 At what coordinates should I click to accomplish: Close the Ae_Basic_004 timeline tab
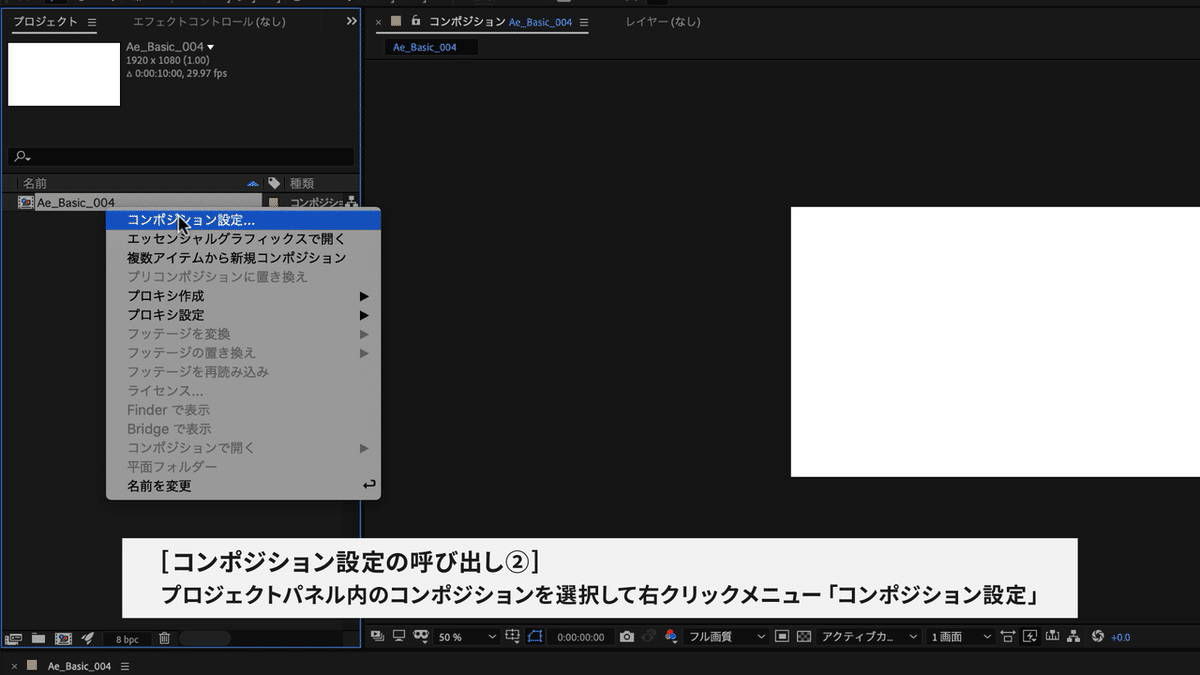click(x=14, y=665)
